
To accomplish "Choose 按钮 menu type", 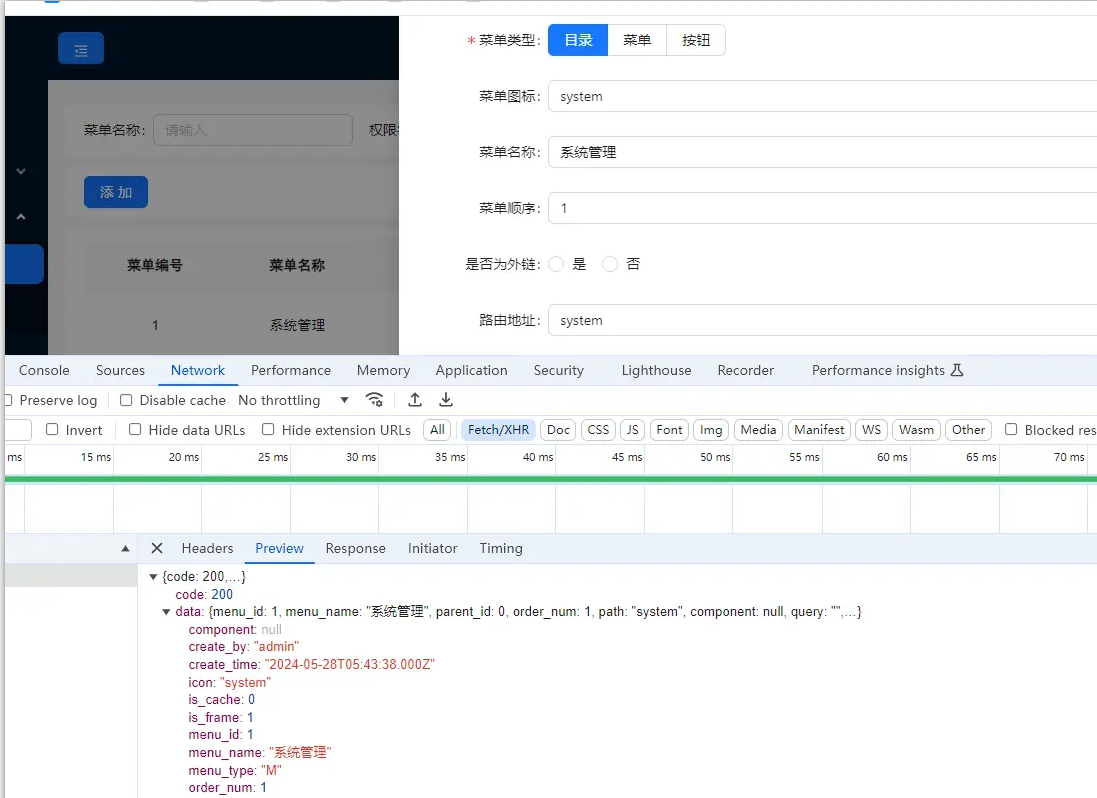I will [695, 41].
